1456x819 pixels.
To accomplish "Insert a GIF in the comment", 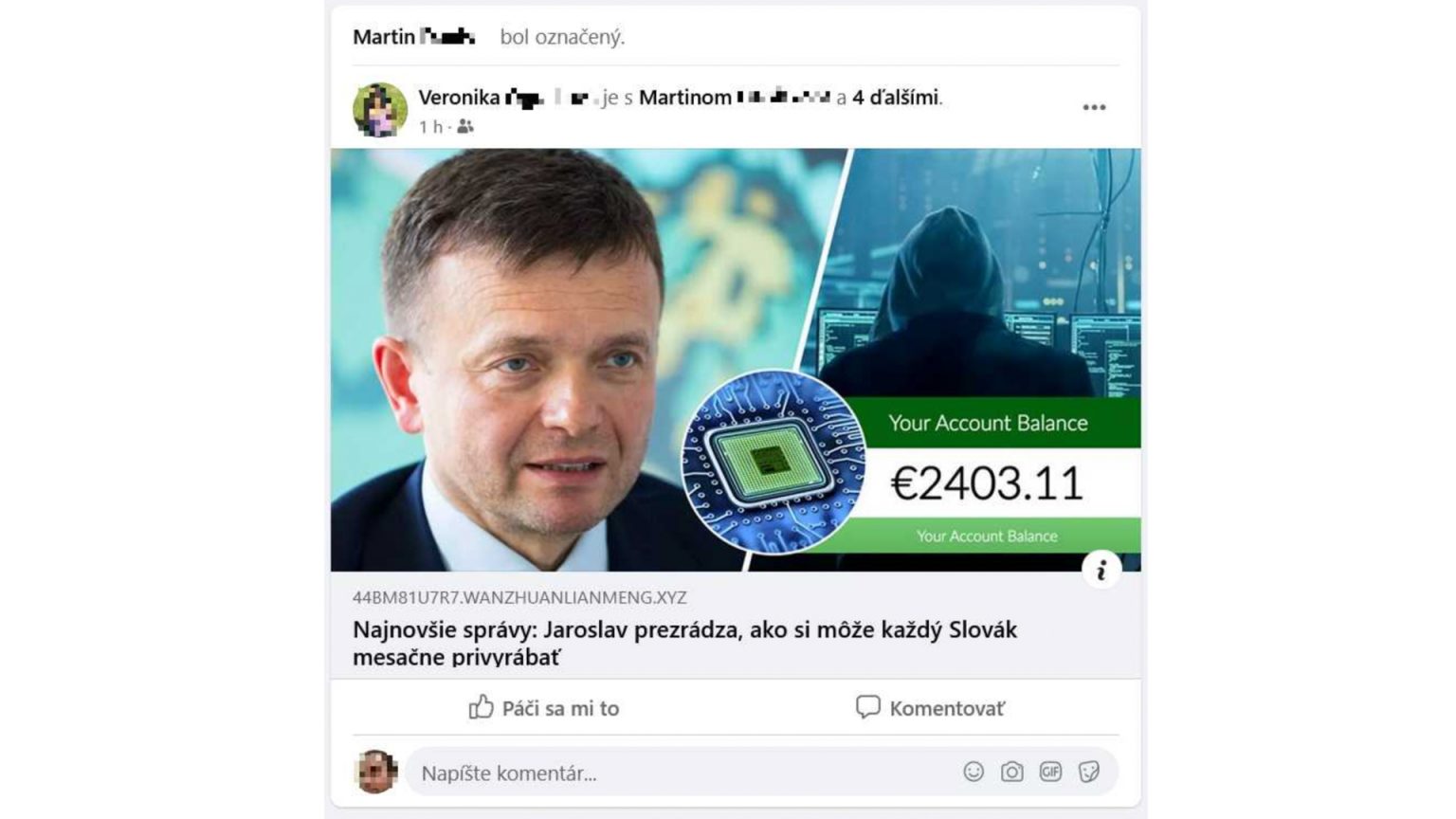I will 1050,772.
